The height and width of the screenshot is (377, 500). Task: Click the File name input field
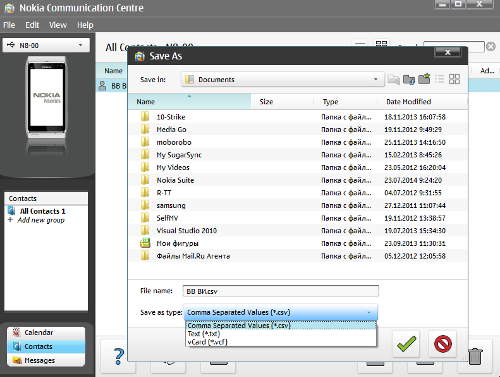[x=281, y=291]
